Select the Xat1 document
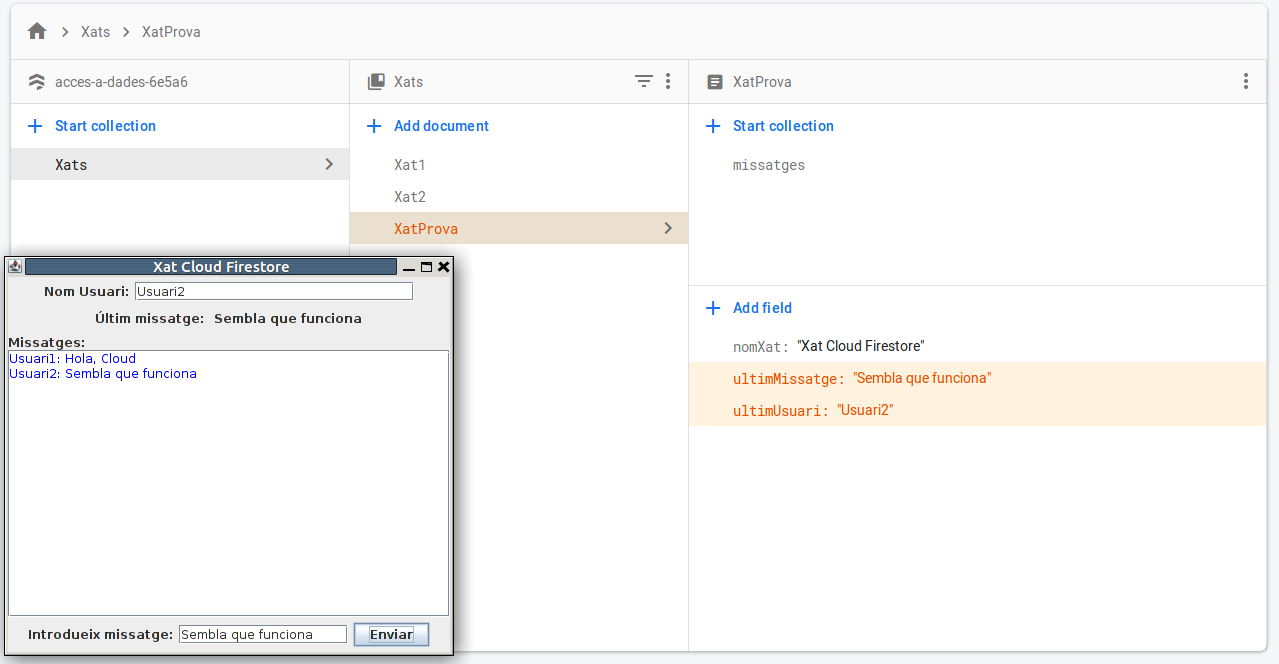Viewport: 1279px width, 664px height. tap(410, 165)
